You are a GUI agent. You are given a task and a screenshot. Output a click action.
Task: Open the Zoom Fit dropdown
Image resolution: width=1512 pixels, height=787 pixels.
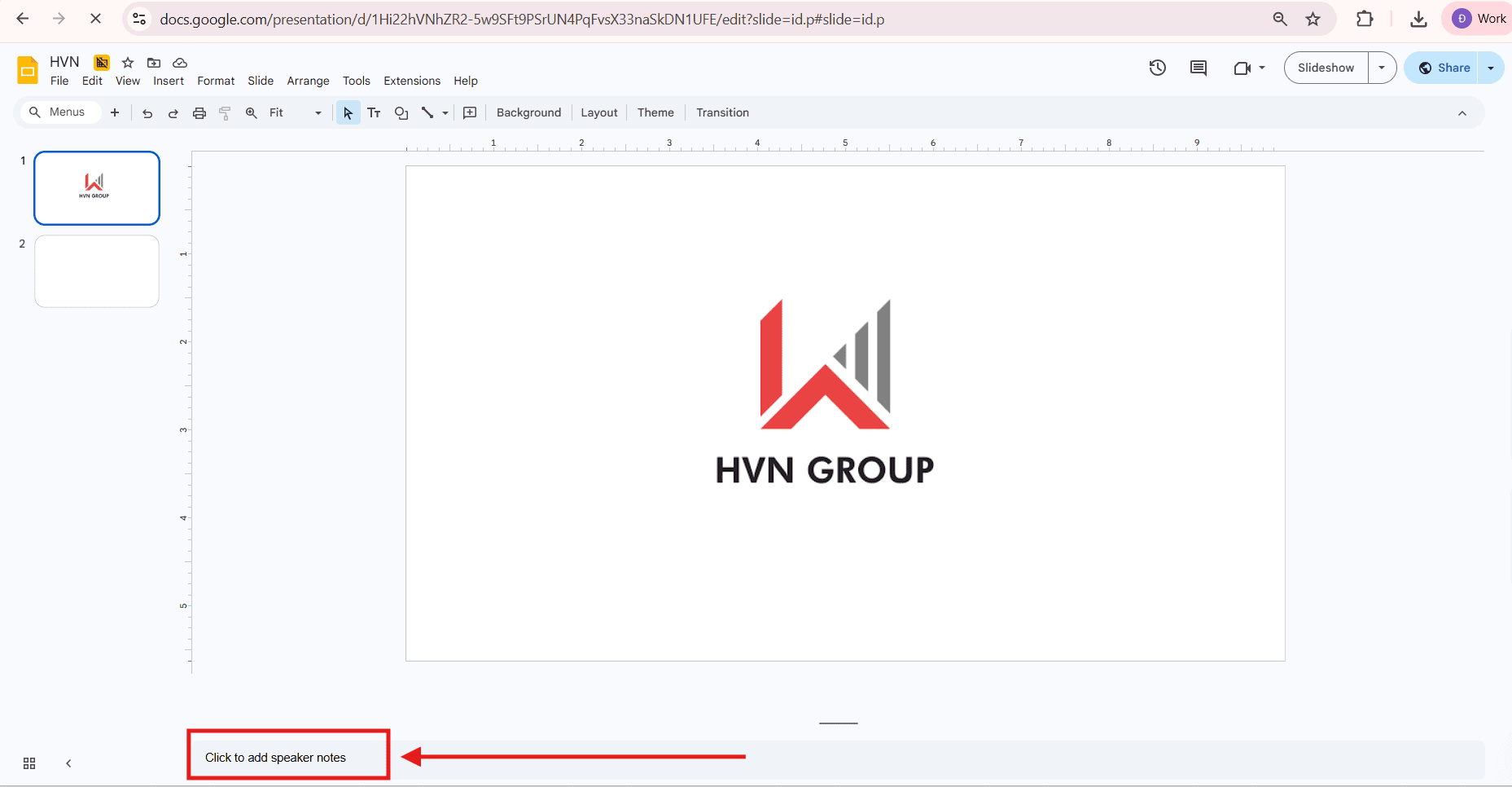[x=317, y=112]
